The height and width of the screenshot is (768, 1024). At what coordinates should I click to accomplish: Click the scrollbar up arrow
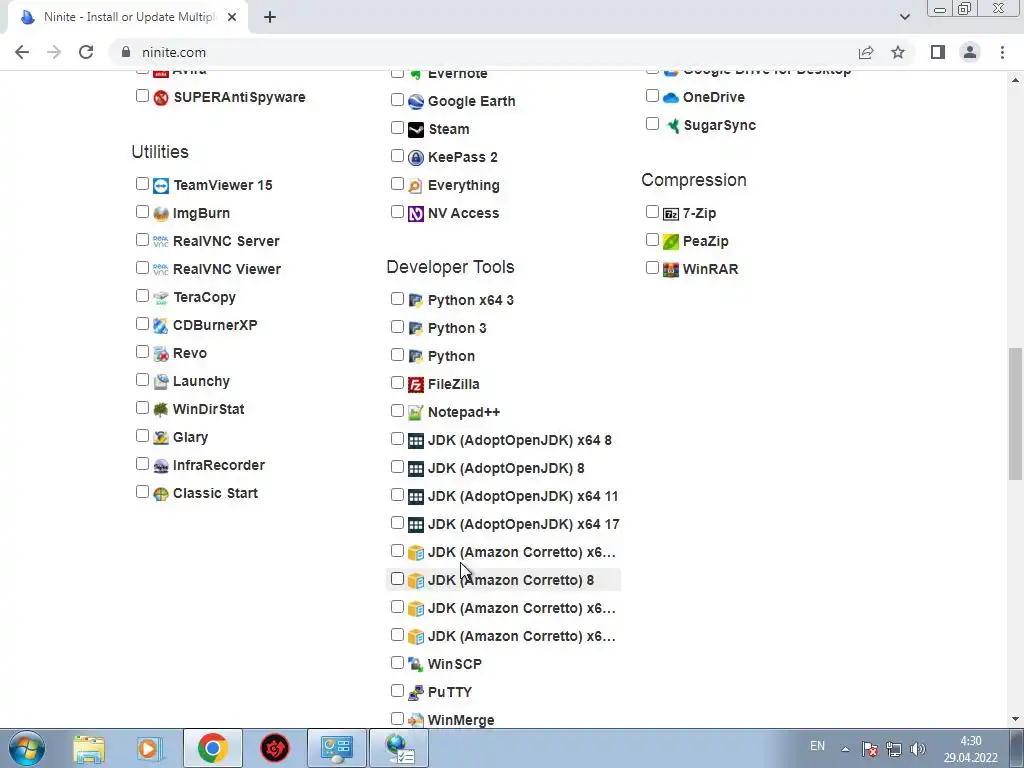tap(1015, 80)
